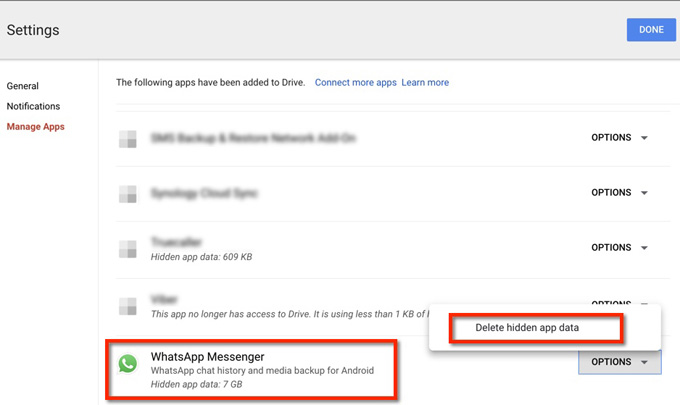
Task: Click the Settings dialog title
Action: click(x=33, y=30)
